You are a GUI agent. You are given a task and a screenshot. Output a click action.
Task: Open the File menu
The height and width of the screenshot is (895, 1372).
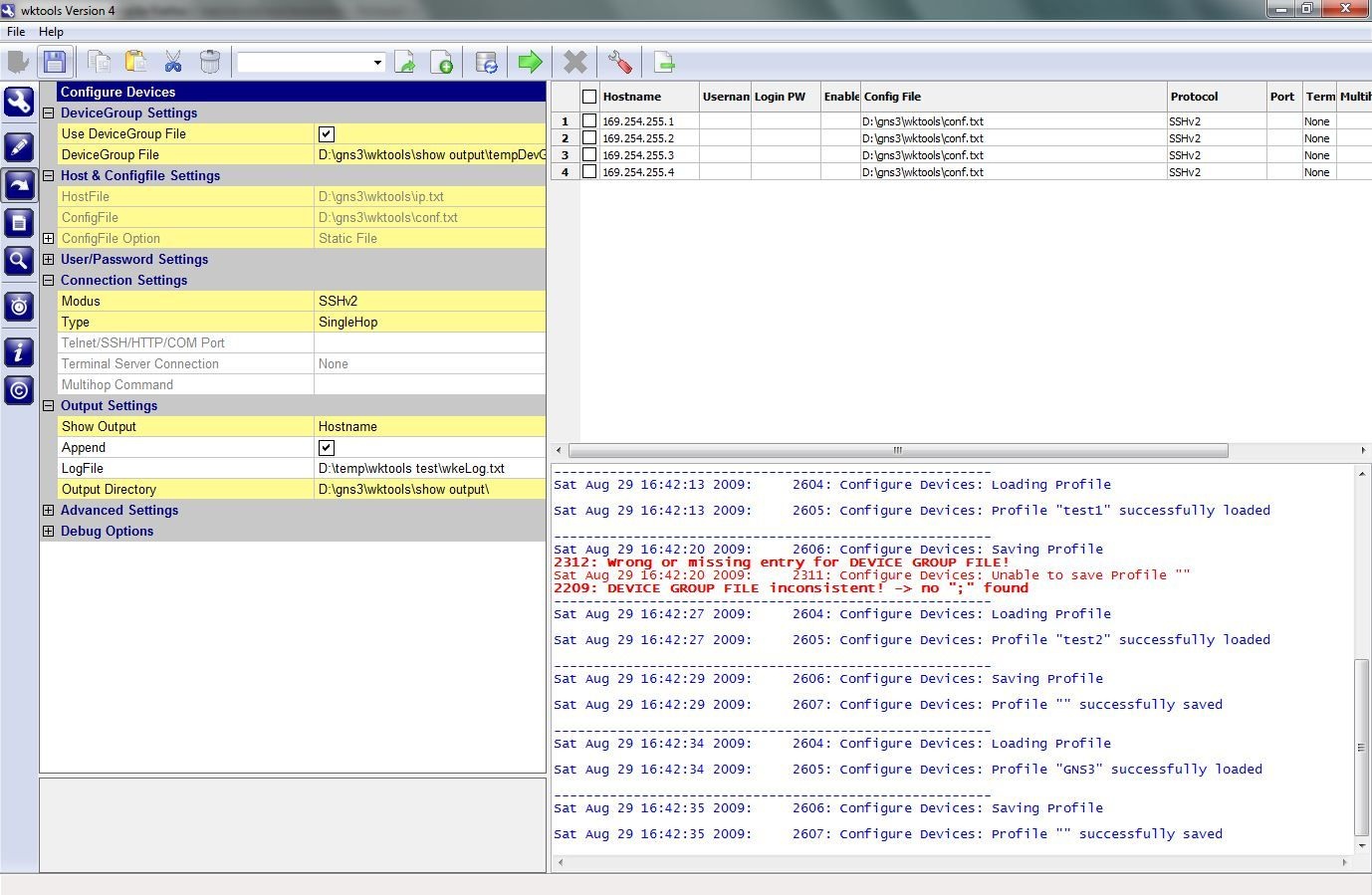(16, 32)
